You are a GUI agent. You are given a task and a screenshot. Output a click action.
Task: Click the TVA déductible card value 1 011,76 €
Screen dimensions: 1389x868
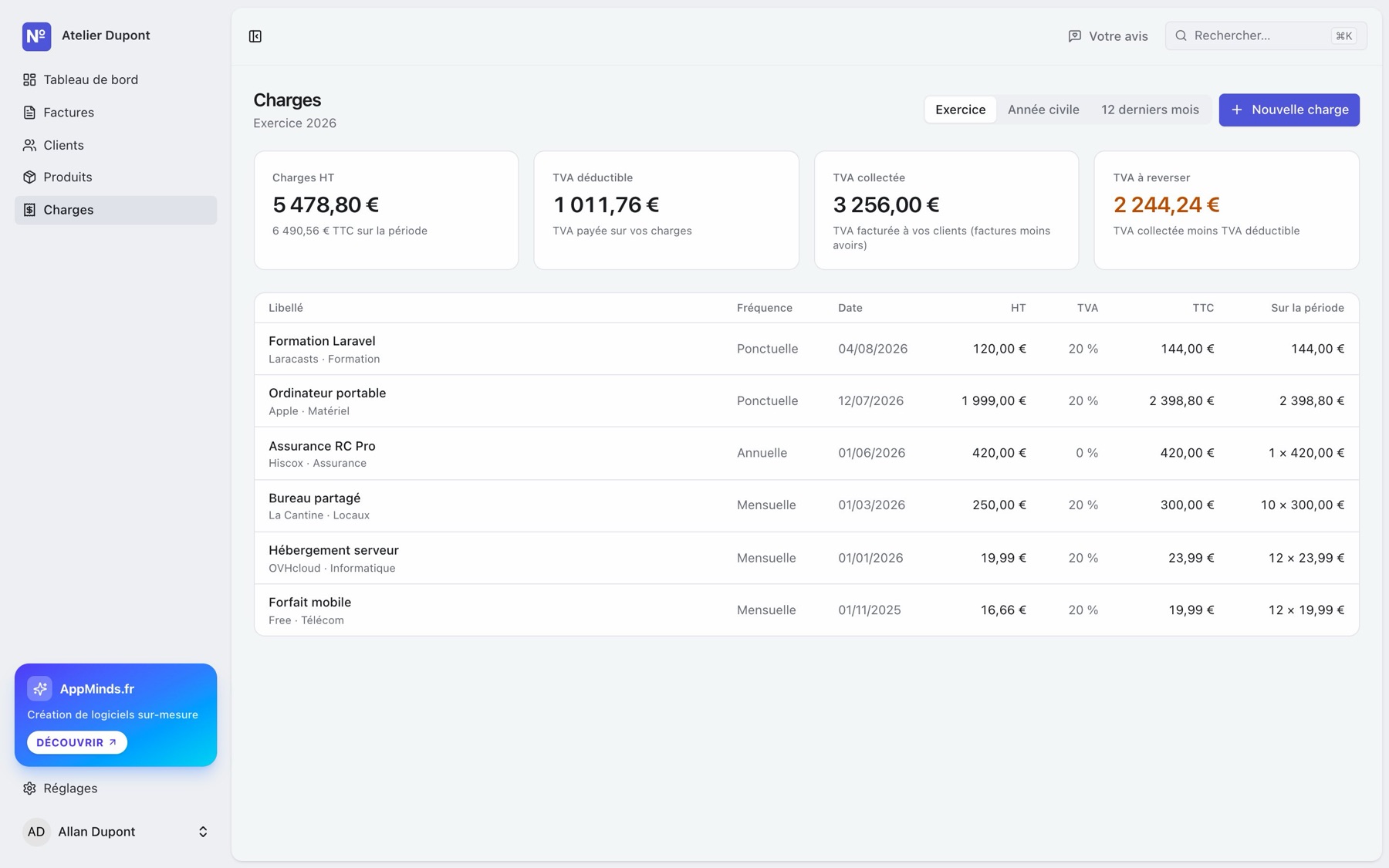click(x=606, y=204)
